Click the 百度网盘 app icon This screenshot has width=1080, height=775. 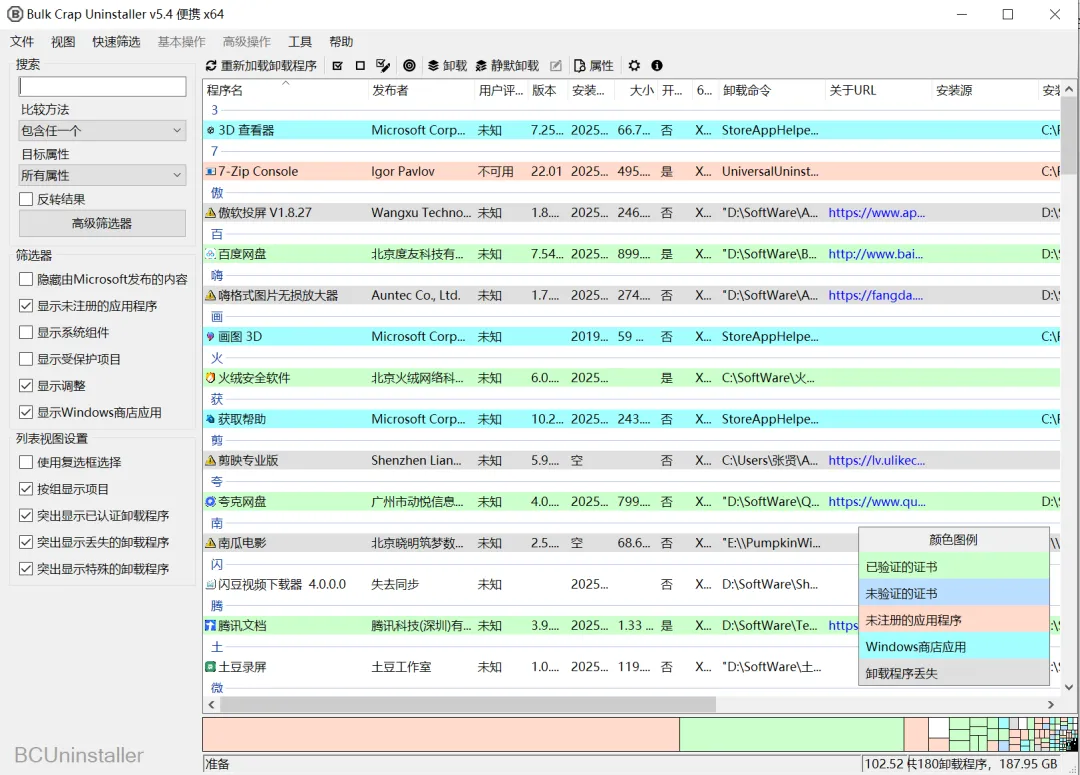tap(211, 254)
